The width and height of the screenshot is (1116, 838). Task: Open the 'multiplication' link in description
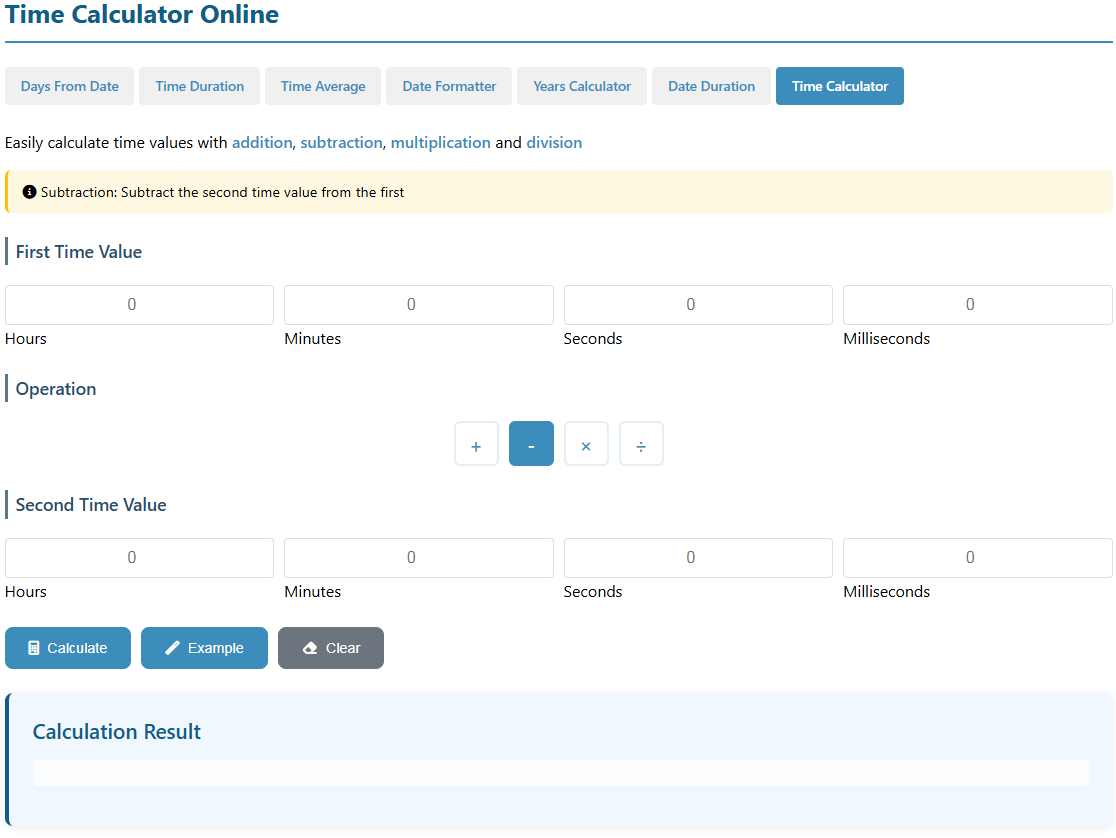click(440, 143)
